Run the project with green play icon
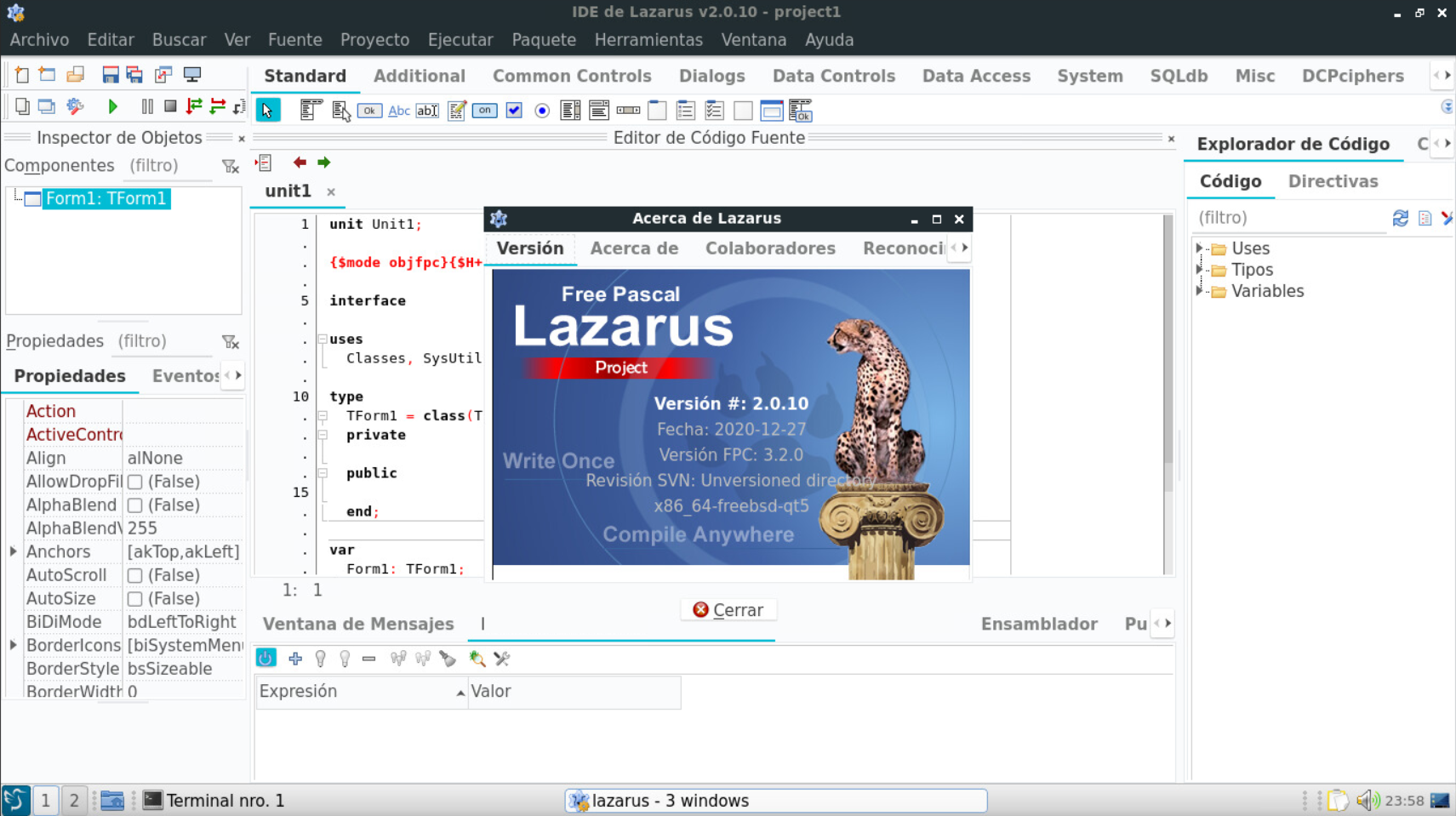Image resolution: width=1456 pixels, height=816 pixels. (112, 106)
